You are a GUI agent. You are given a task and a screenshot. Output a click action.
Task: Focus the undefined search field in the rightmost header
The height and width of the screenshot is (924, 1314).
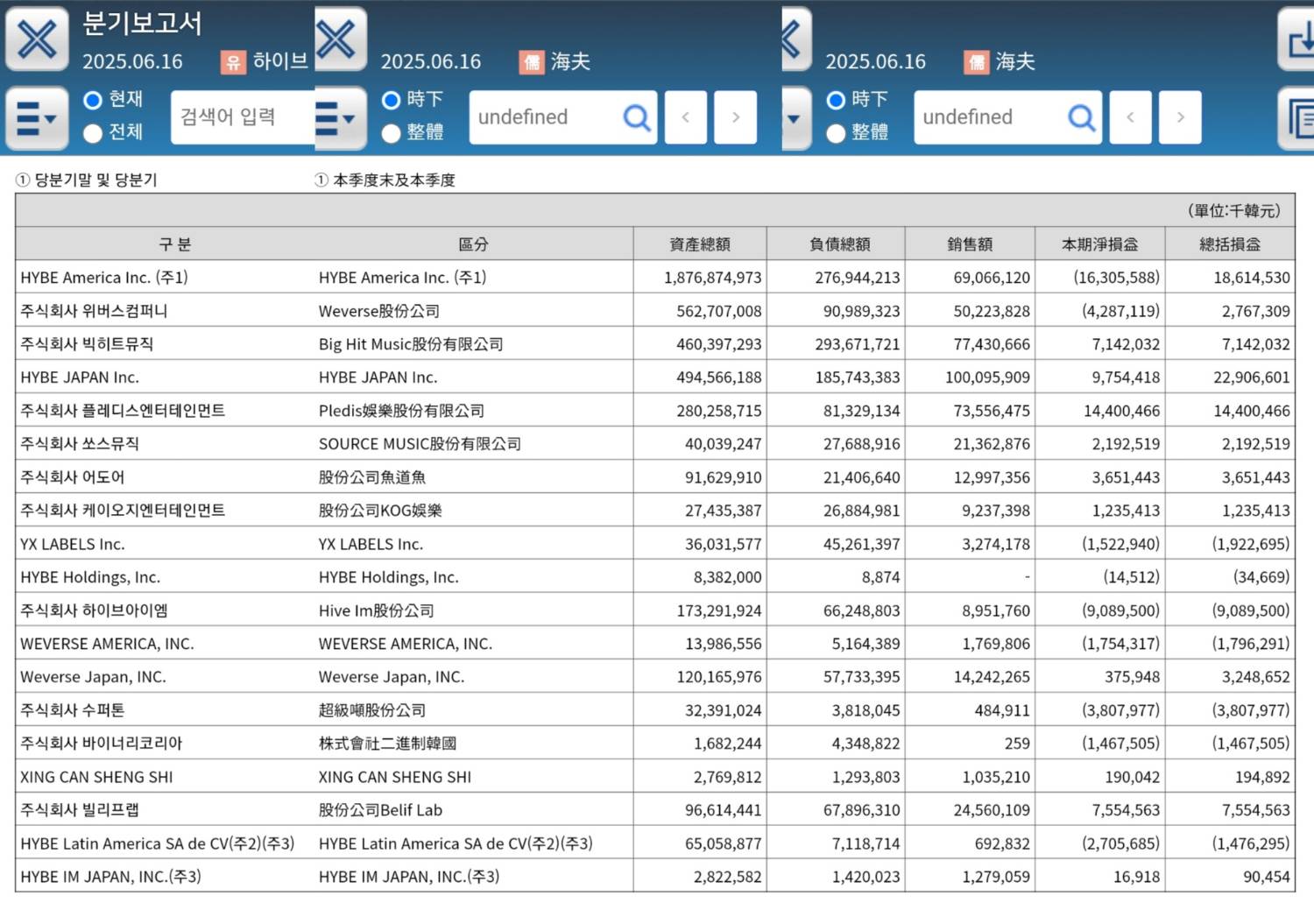1008,116
